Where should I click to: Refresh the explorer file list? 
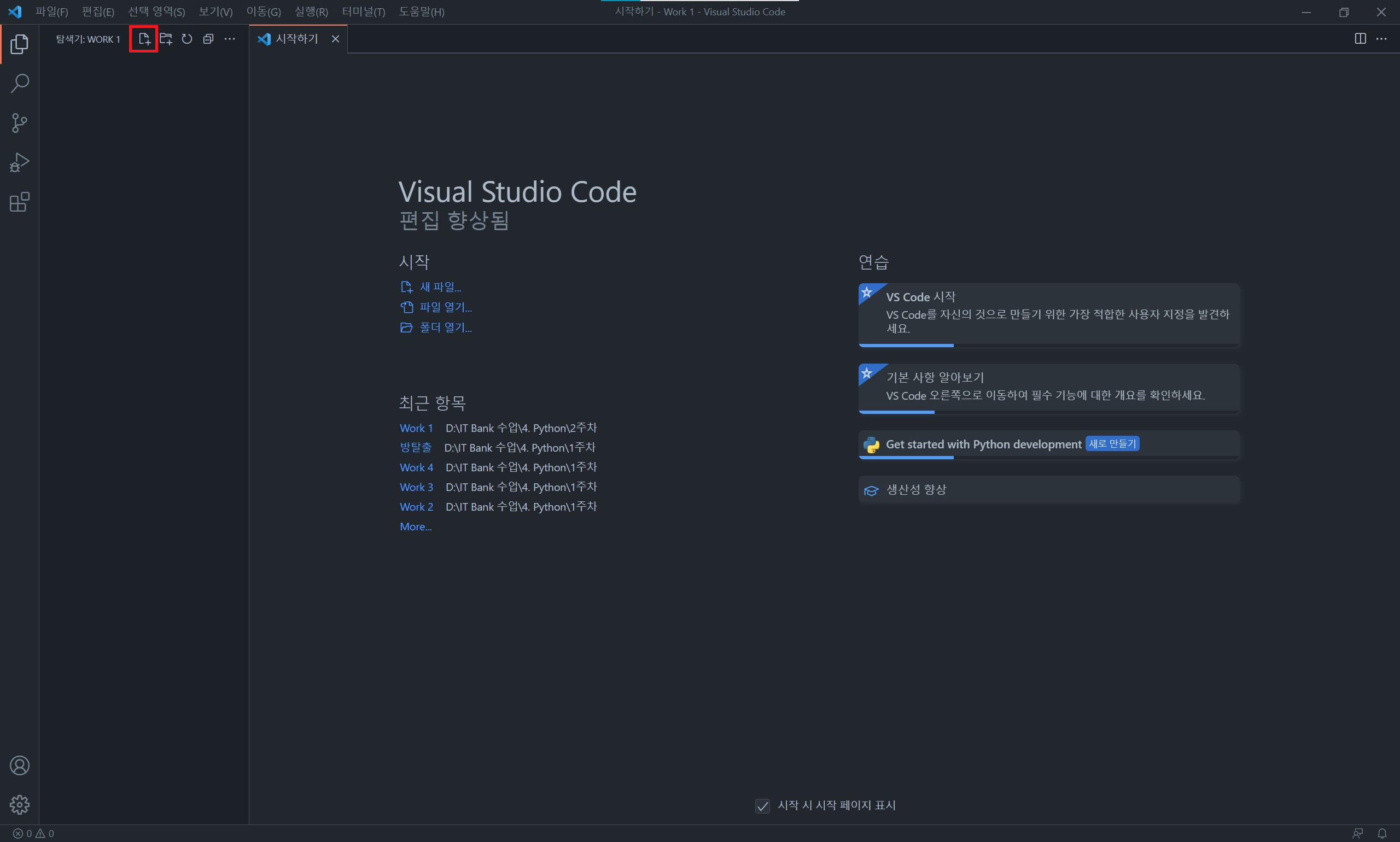point(186,39)
